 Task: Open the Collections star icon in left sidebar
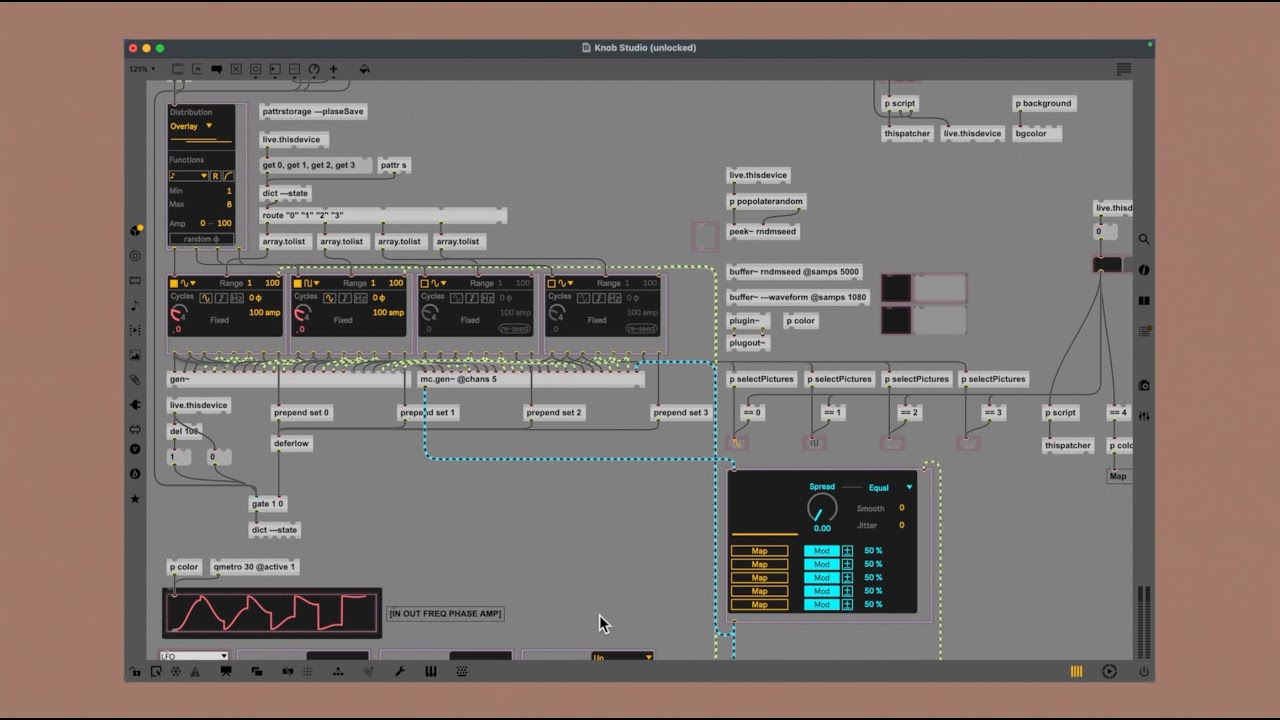pyautogui.click(x=136, y=499)
